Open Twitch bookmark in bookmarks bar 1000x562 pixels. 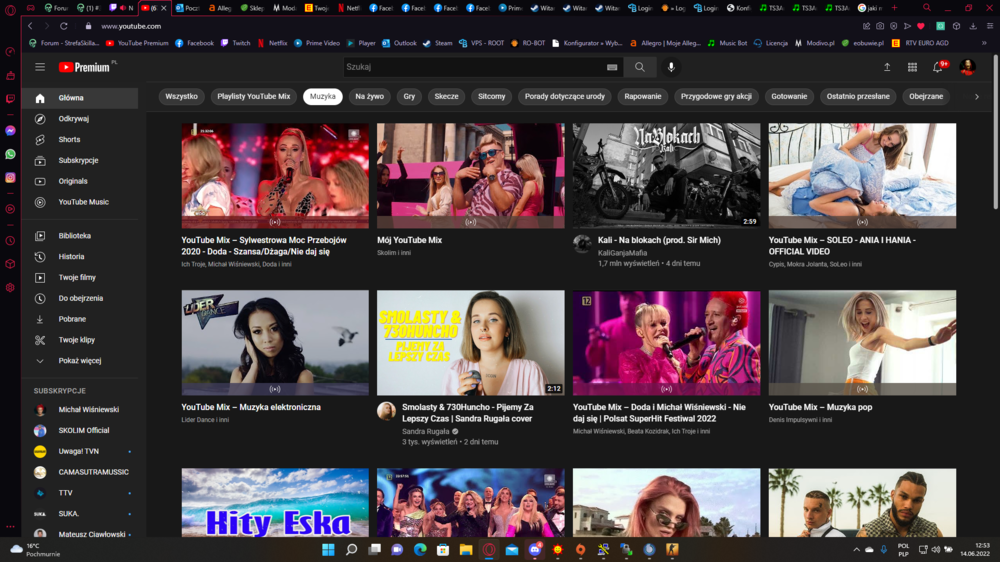pos(235,43)
